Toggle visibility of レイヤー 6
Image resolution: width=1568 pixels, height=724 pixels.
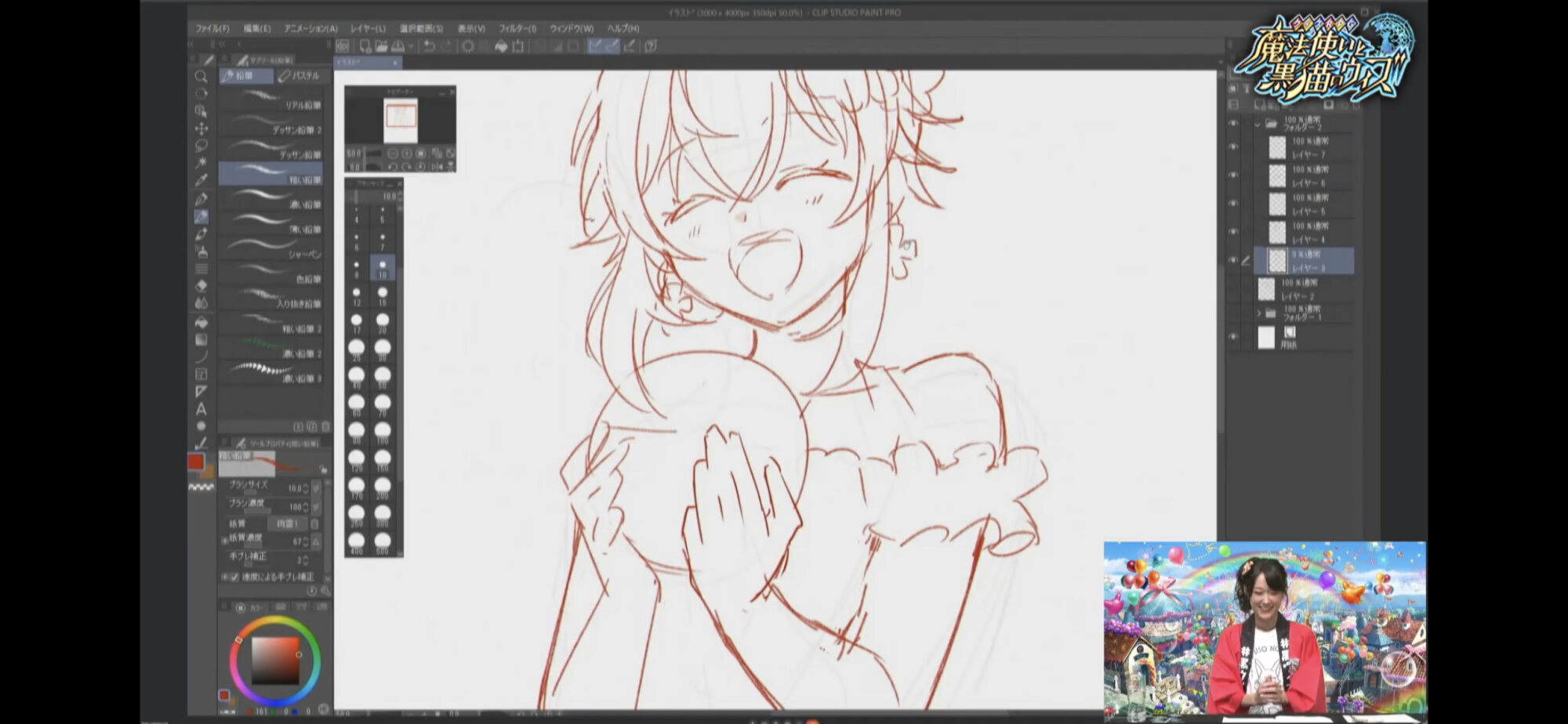click(1233, 176)
